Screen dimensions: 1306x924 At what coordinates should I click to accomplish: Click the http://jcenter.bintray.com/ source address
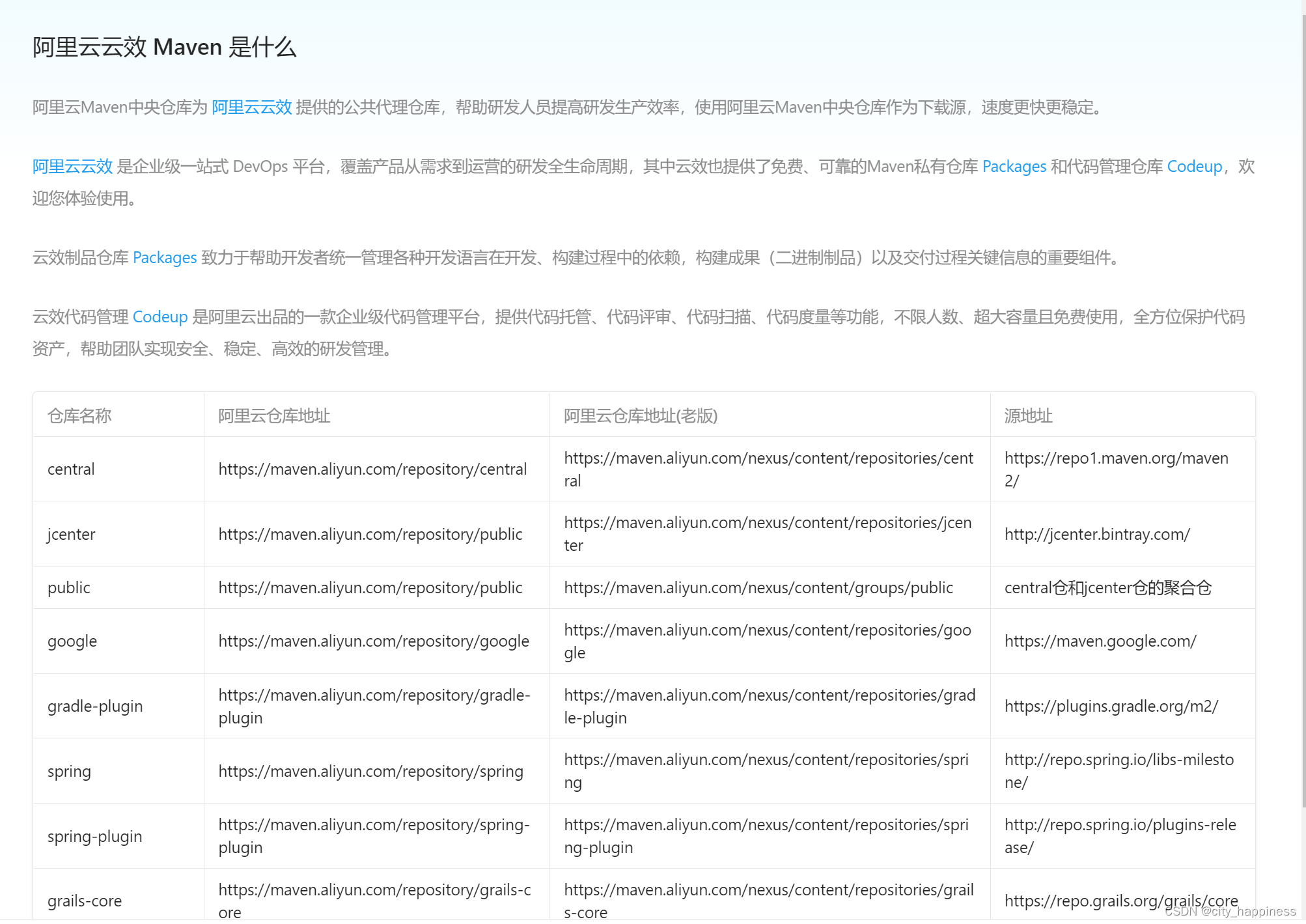point(1097,535)
